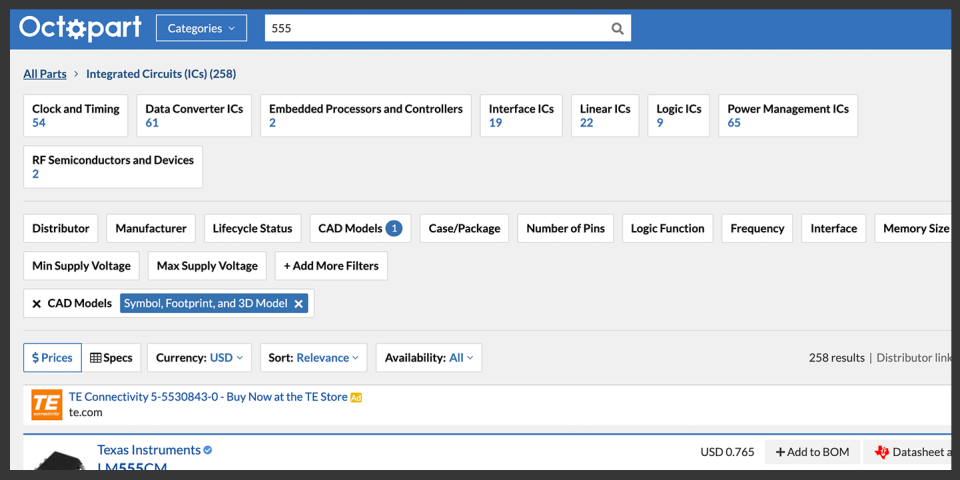Add the LM555CM part to BOM
Image resolution: width=960 pixels, height=480 pixels.
pyautogui.click(x=812, y=452)
